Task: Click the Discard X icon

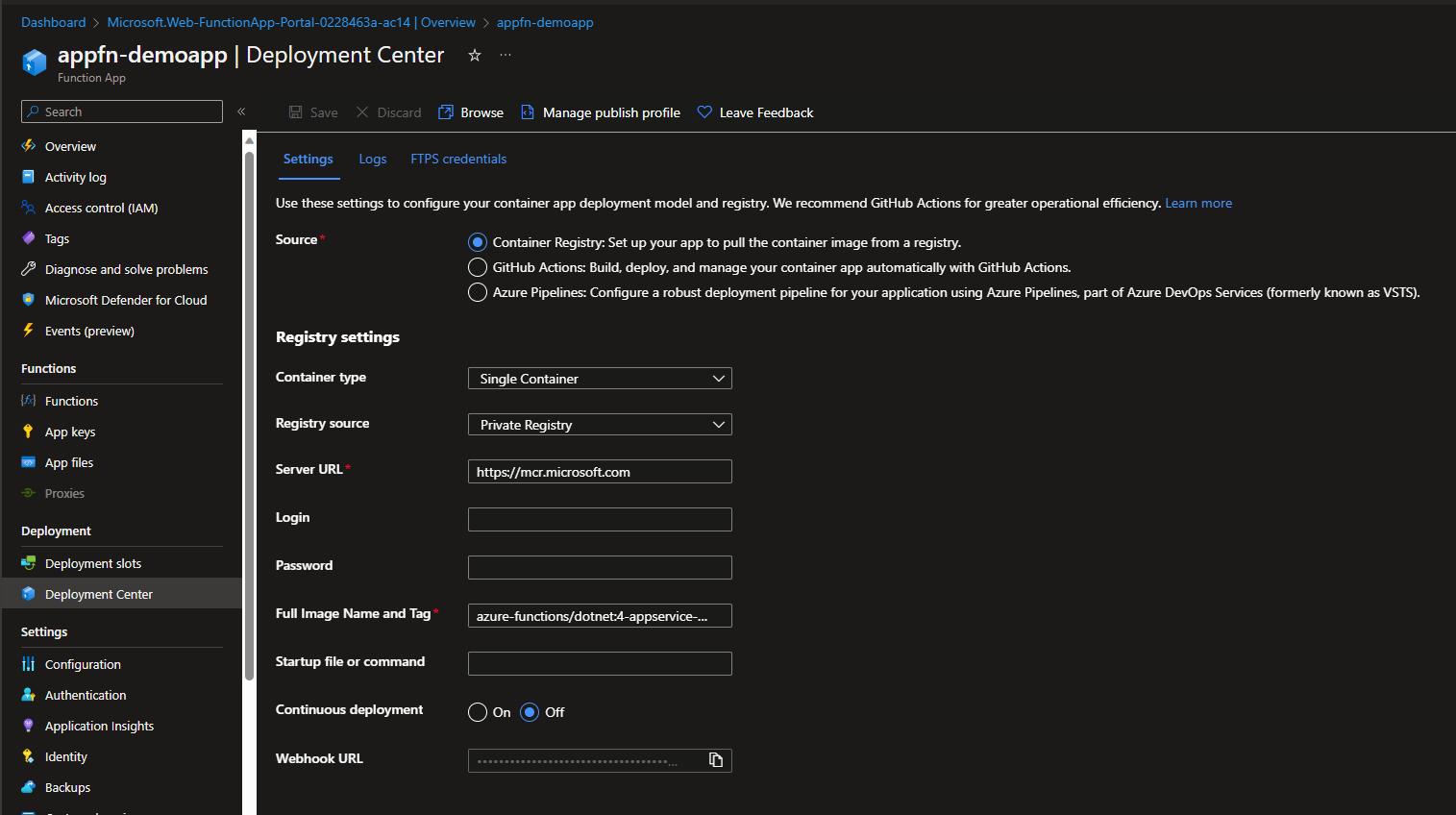Action: pyautogui.click(x=362, y=112)
